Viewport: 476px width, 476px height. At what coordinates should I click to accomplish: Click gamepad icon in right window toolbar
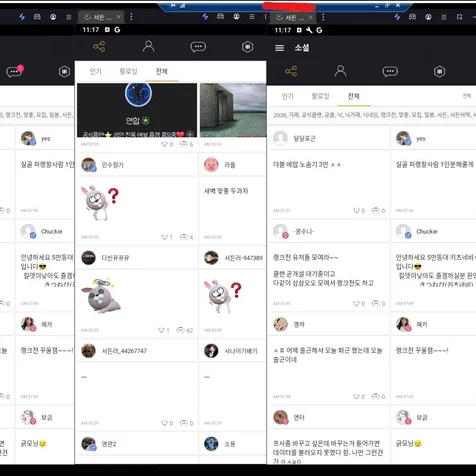[x=412, y=17]
